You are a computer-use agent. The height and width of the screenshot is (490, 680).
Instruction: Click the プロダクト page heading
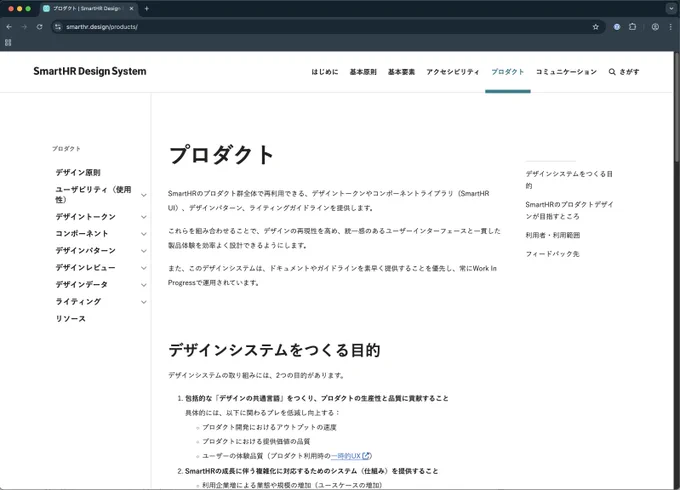pos(221,155)
